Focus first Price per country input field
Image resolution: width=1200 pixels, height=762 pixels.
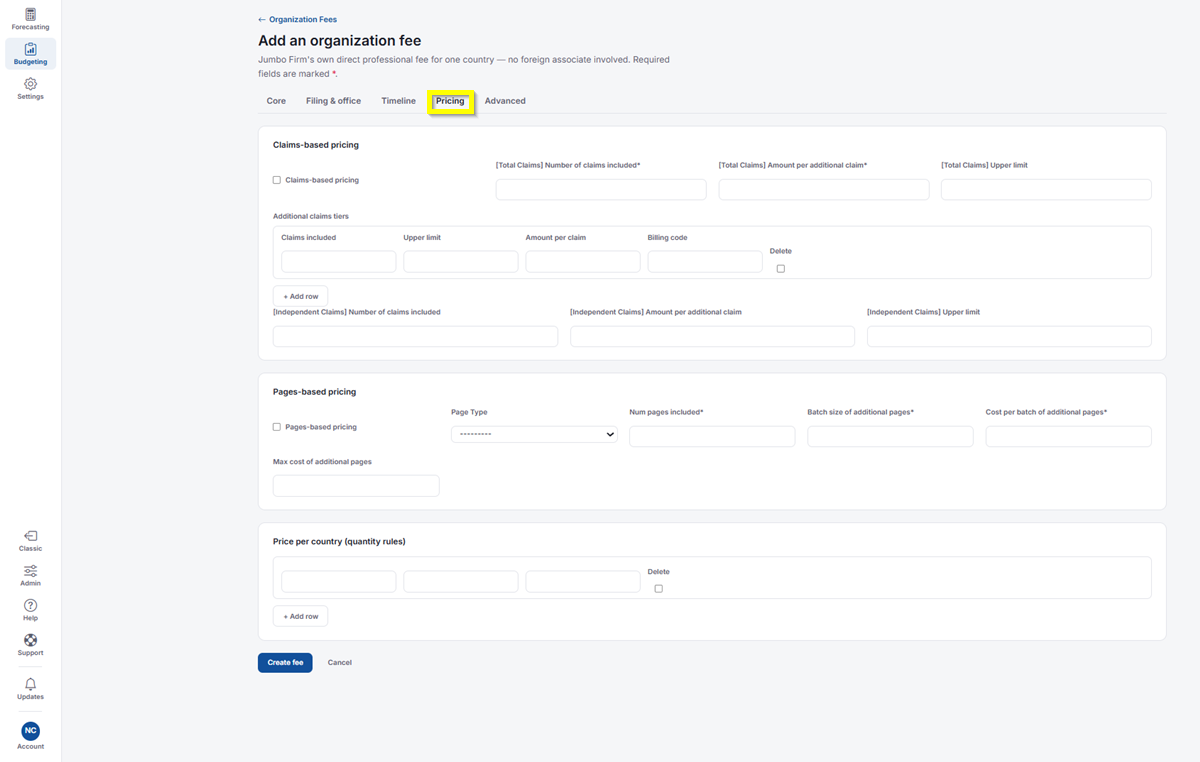click(339, 581)
